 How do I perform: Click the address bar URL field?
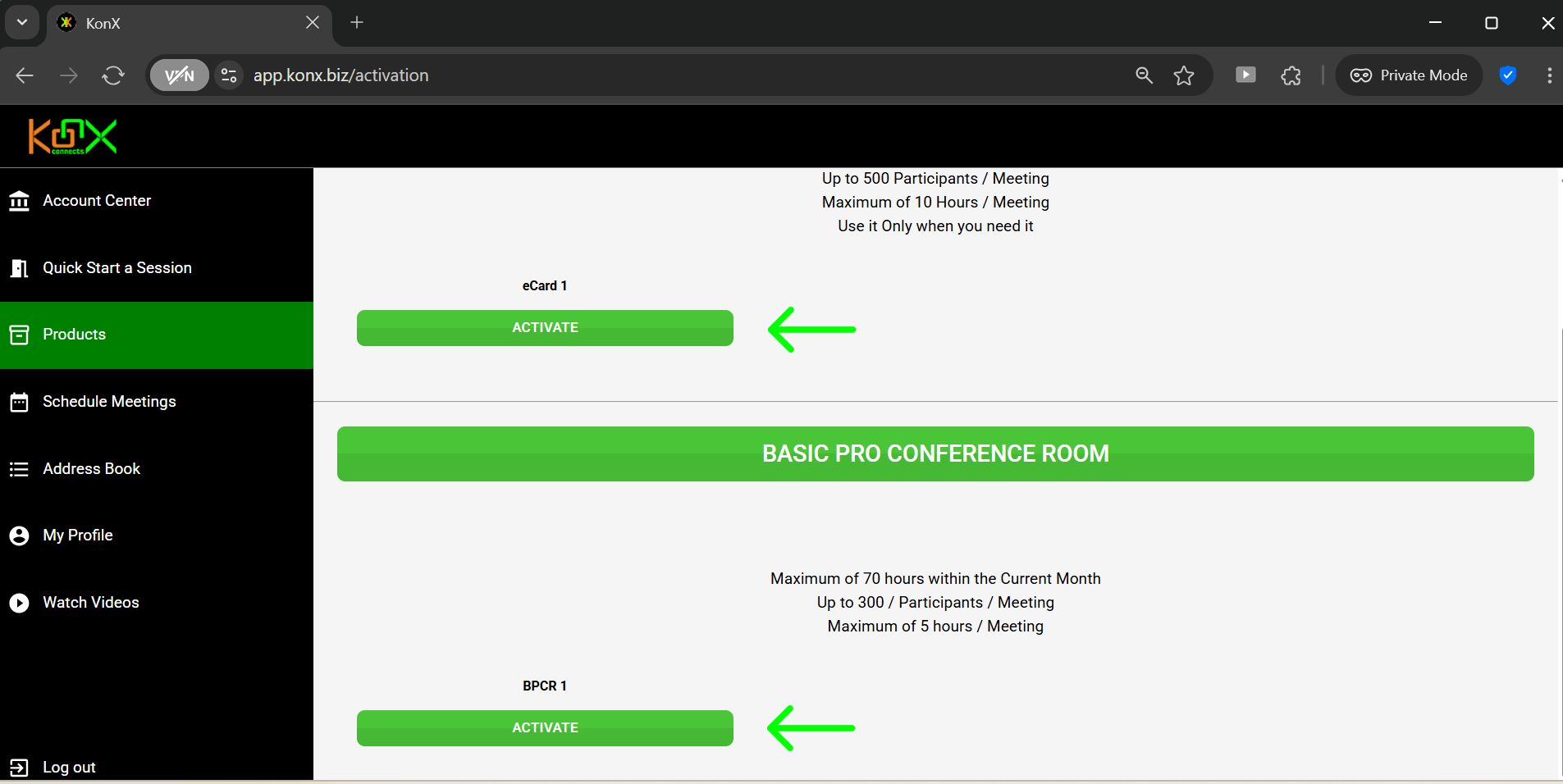click(656, 75)
